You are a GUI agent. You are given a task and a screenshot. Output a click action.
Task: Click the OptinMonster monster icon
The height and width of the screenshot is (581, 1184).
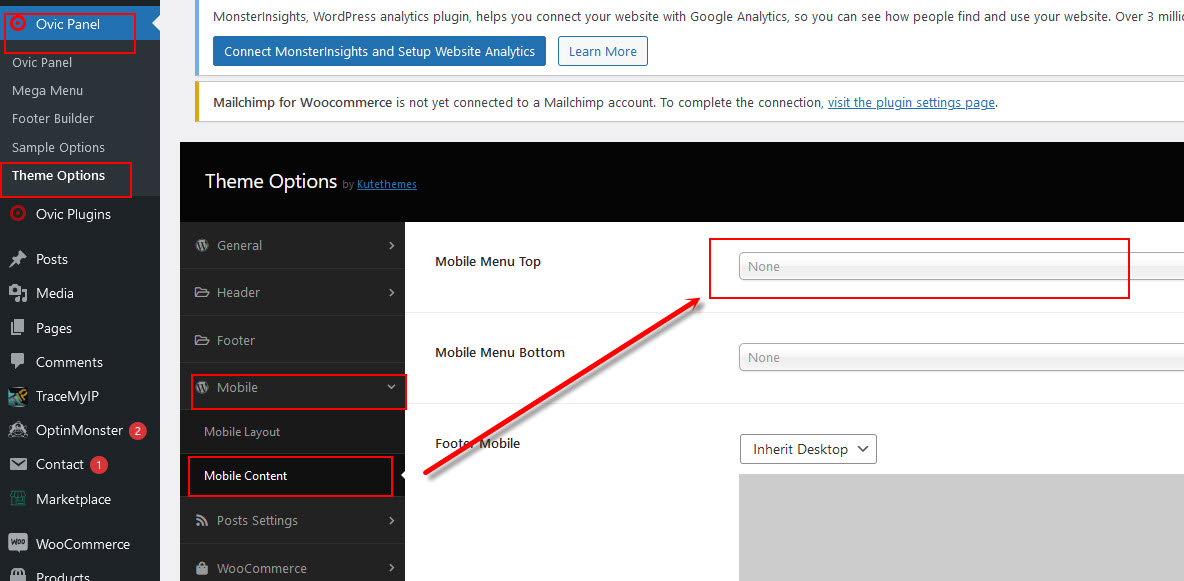(18, 430)
